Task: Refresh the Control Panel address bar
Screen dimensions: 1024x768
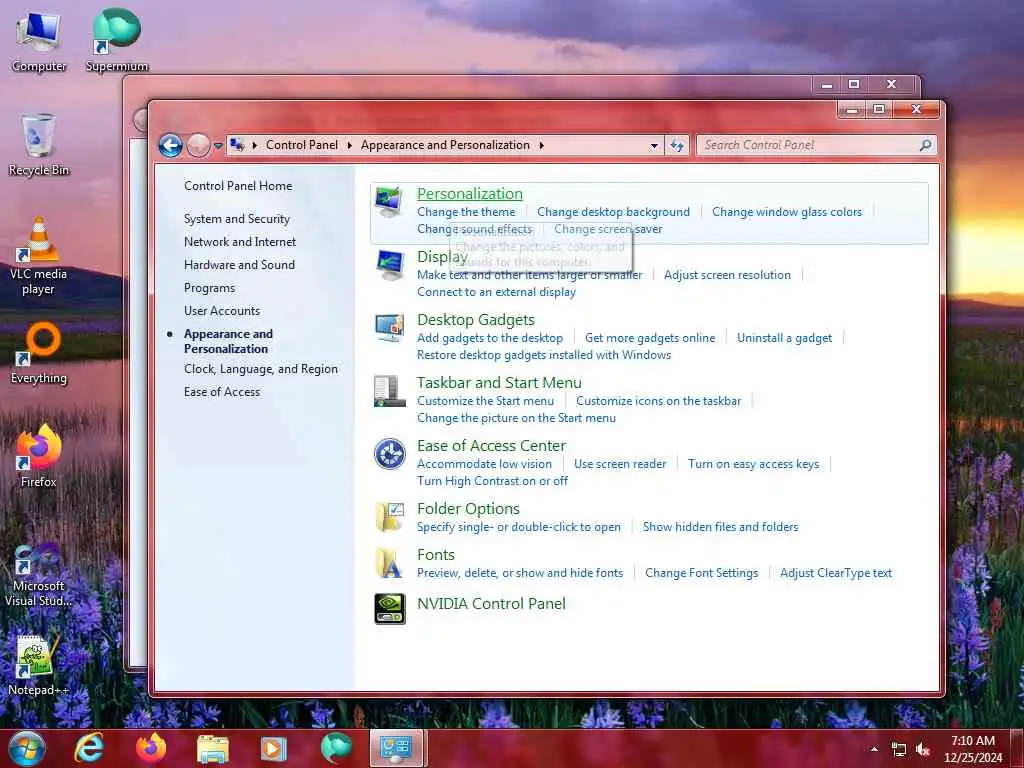Action: point(677,145)
